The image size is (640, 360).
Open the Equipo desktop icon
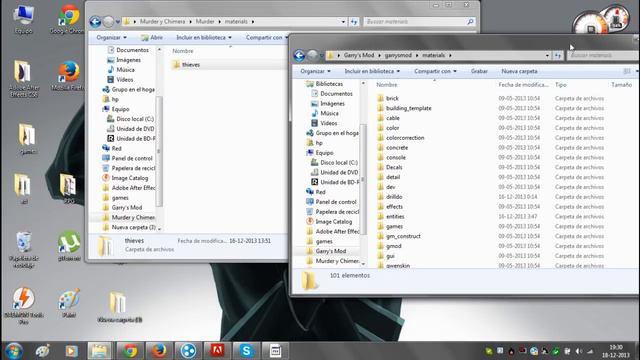coord(23,20)
